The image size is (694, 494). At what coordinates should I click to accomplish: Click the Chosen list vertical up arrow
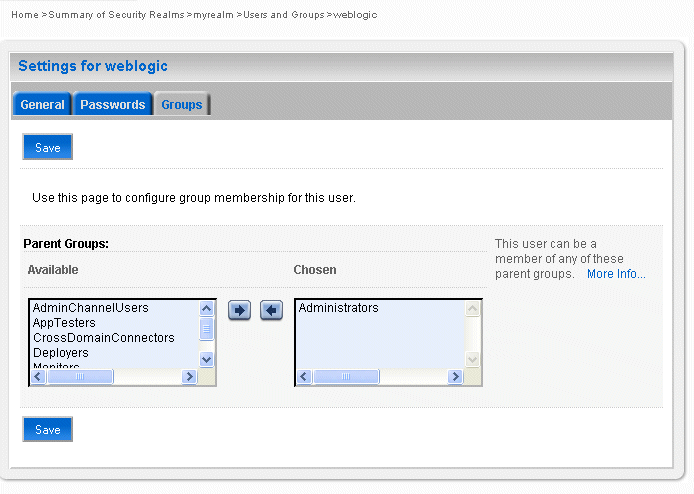tap(472, 308)
